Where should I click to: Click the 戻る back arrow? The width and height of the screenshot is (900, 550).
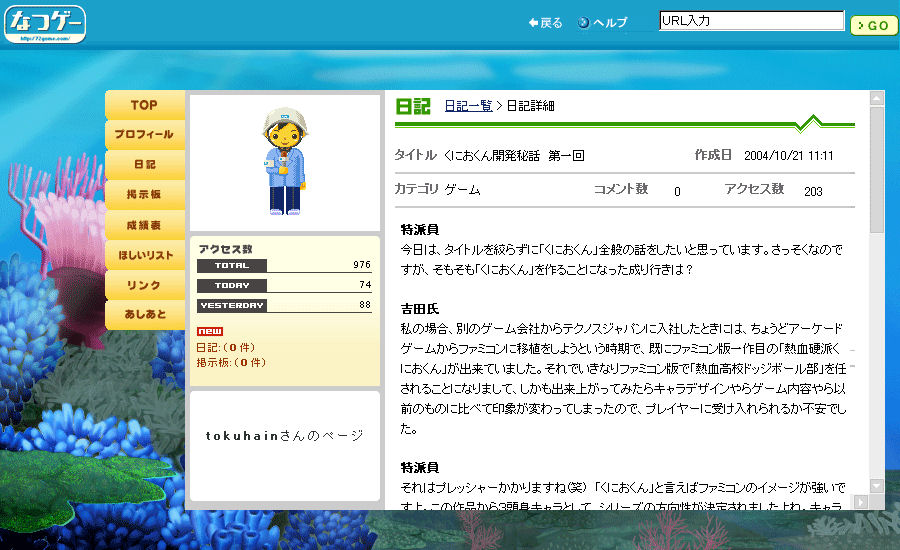tap(545, 23)
